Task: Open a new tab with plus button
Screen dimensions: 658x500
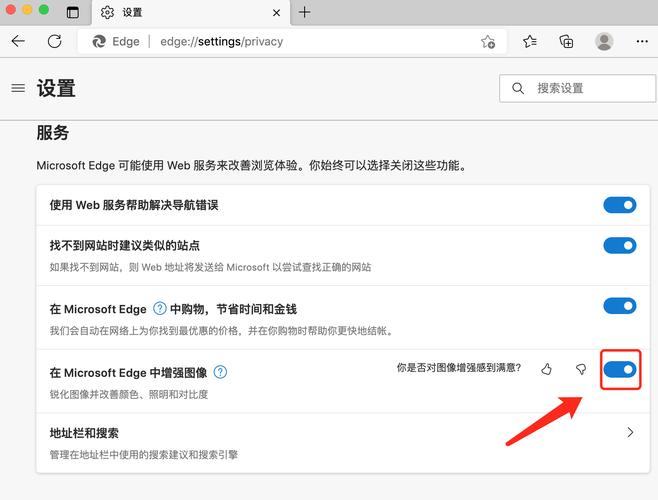Action: coord(305,12)
